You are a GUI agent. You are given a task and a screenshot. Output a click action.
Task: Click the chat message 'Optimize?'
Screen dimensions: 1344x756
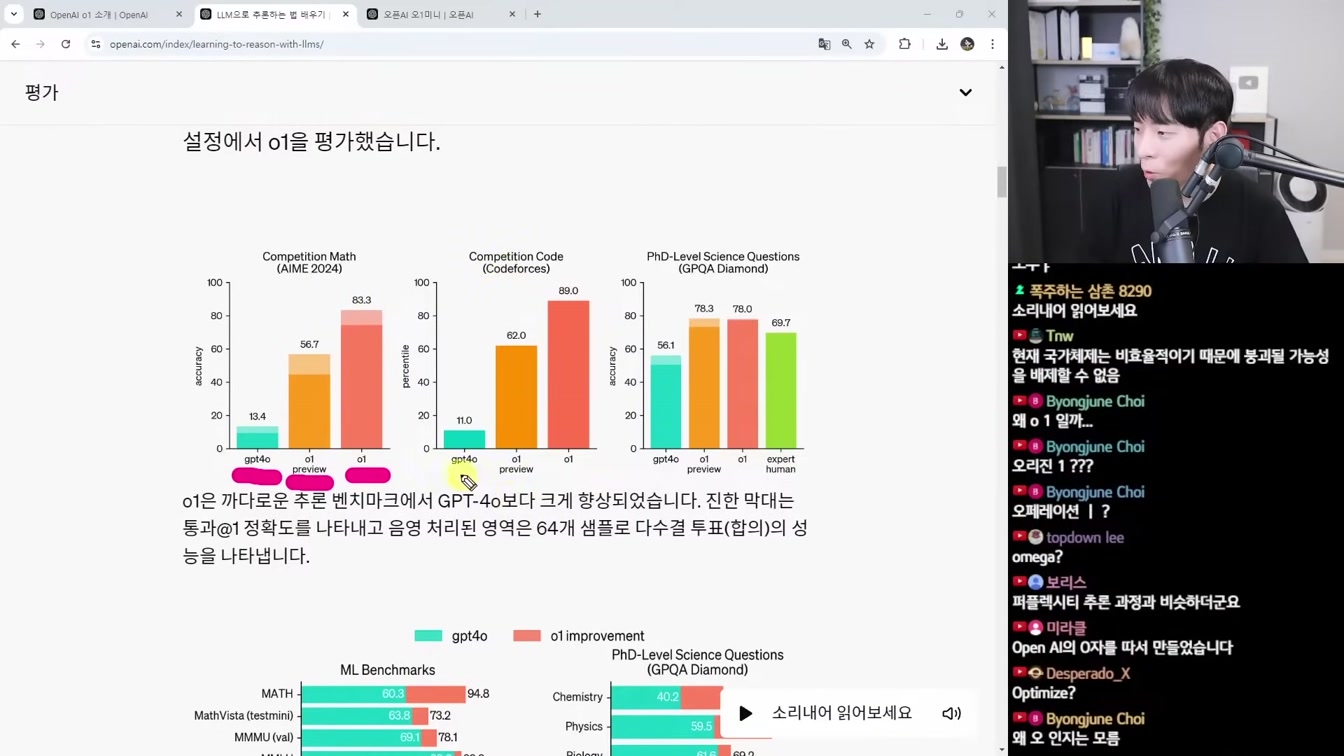[x=1043, y=693]
